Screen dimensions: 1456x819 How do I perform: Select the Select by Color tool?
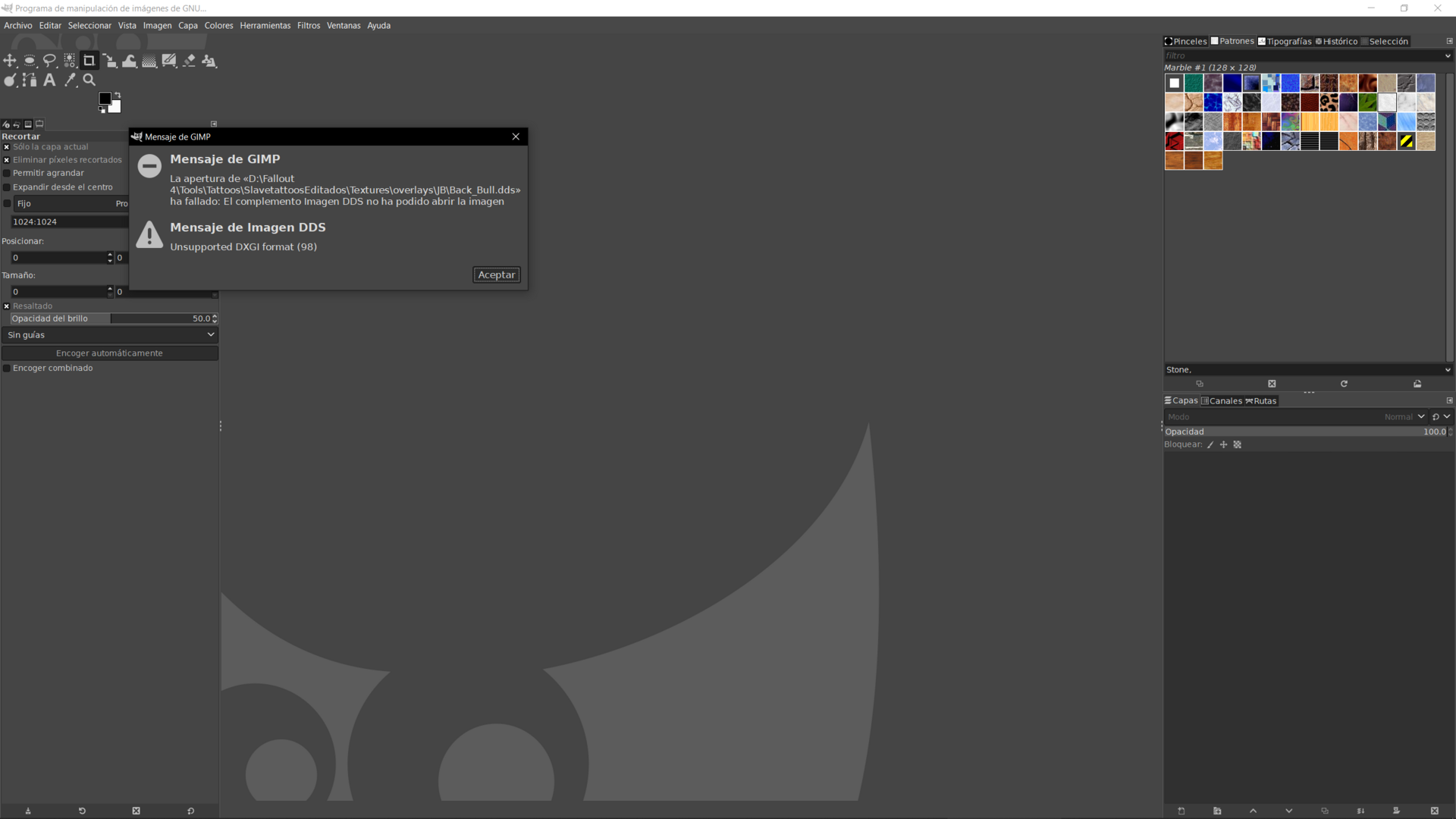(x=69, y=61)
